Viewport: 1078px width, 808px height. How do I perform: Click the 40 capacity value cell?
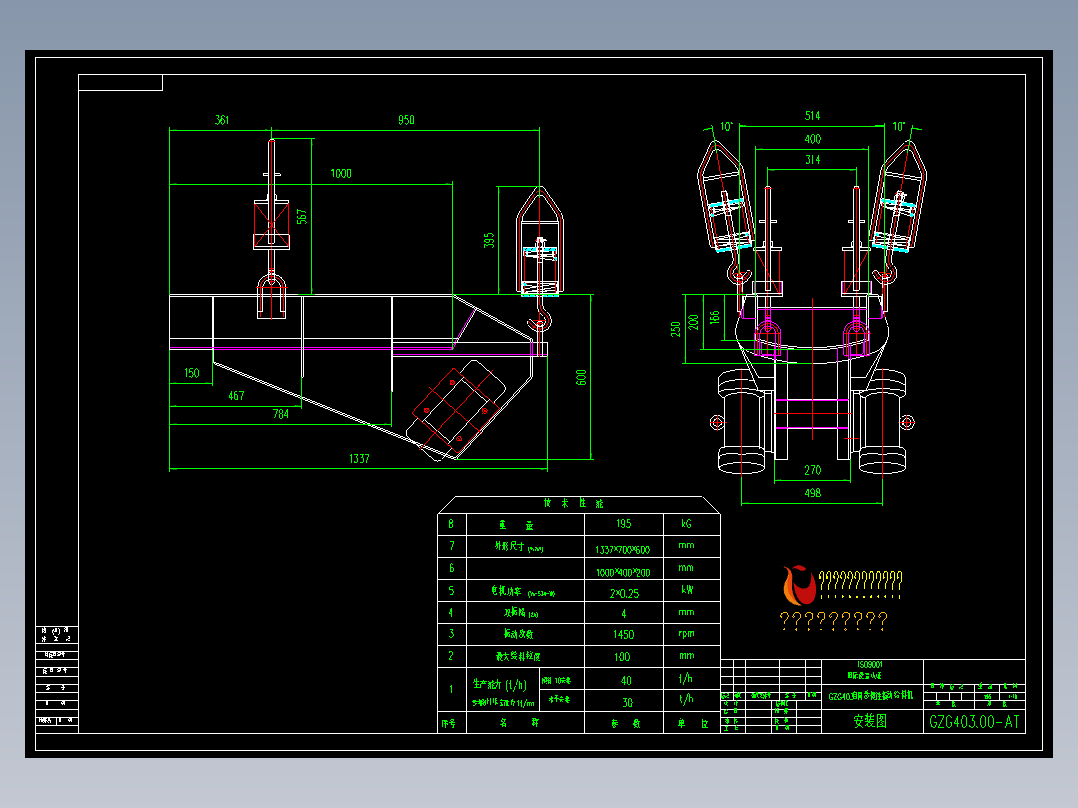pyautogui.click(x=626, y=680)
